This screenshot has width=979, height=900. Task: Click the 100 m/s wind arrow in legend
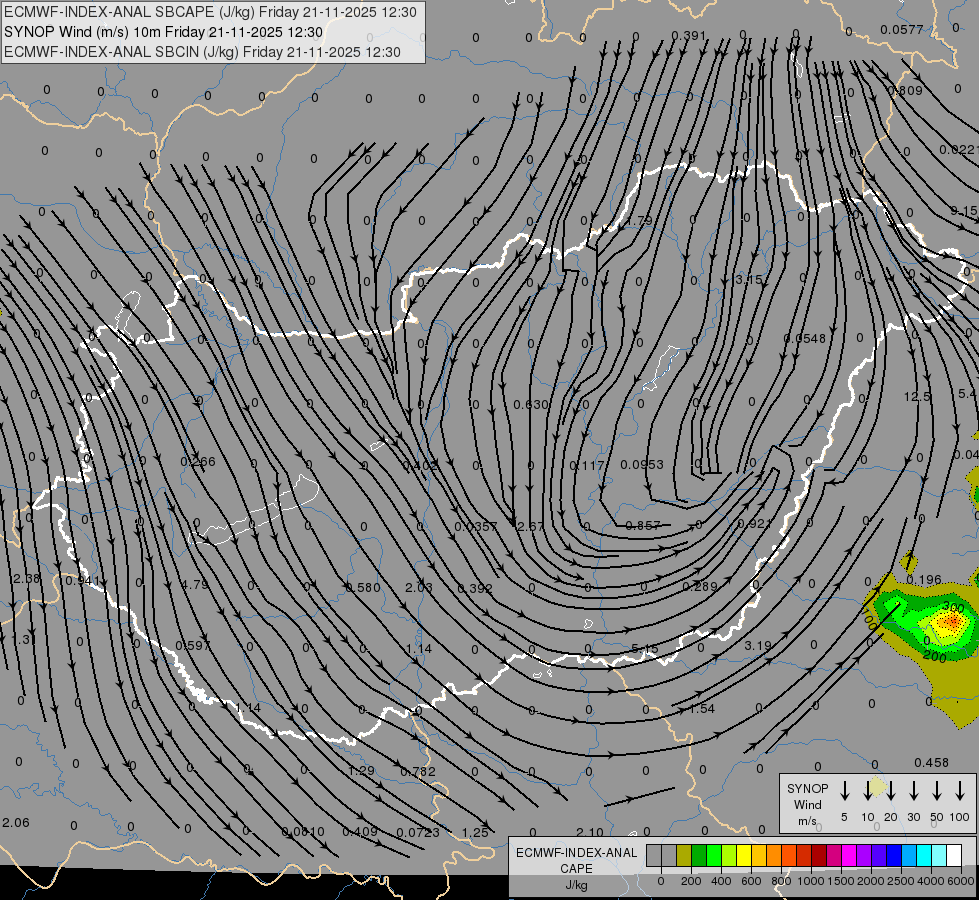tap(960, 791)
